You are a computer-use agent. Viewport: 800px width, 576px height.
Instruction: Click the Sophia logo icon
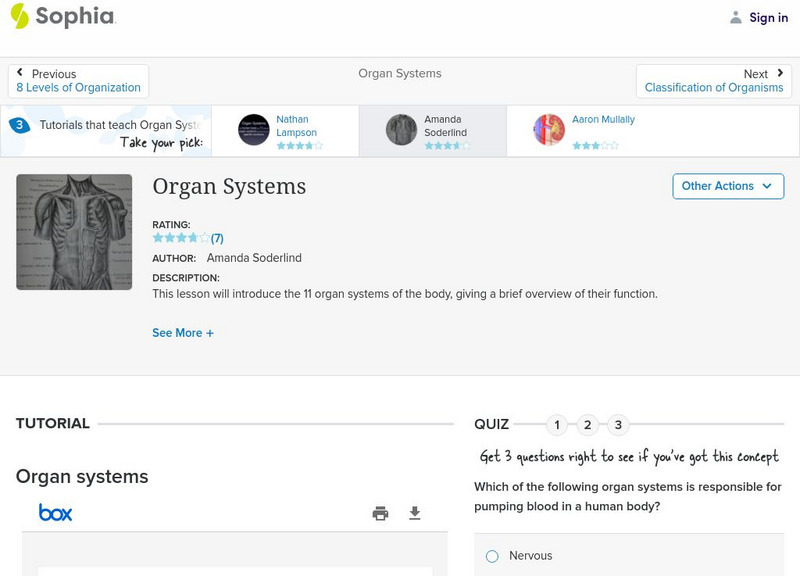click(x=19, y=16)
